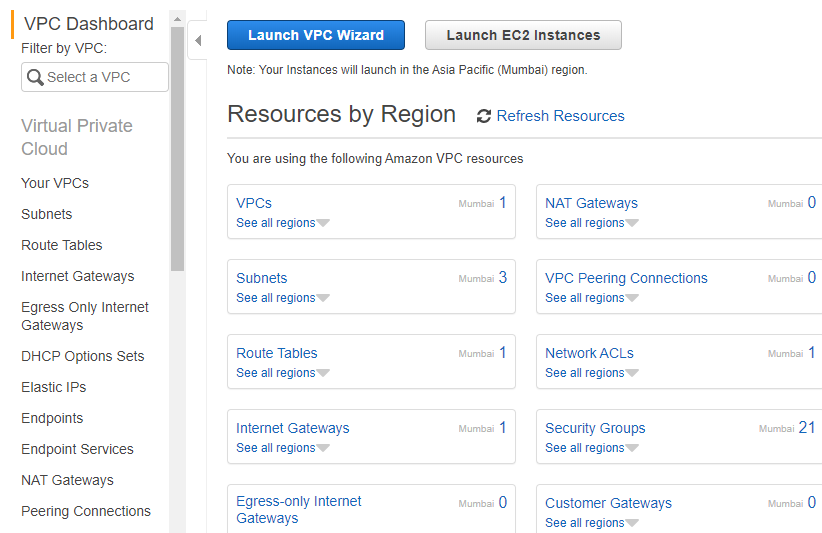The image size is (822, 533).
Task: Click Mumbai count 1 on Route Tables card
Action: (503, 352)
